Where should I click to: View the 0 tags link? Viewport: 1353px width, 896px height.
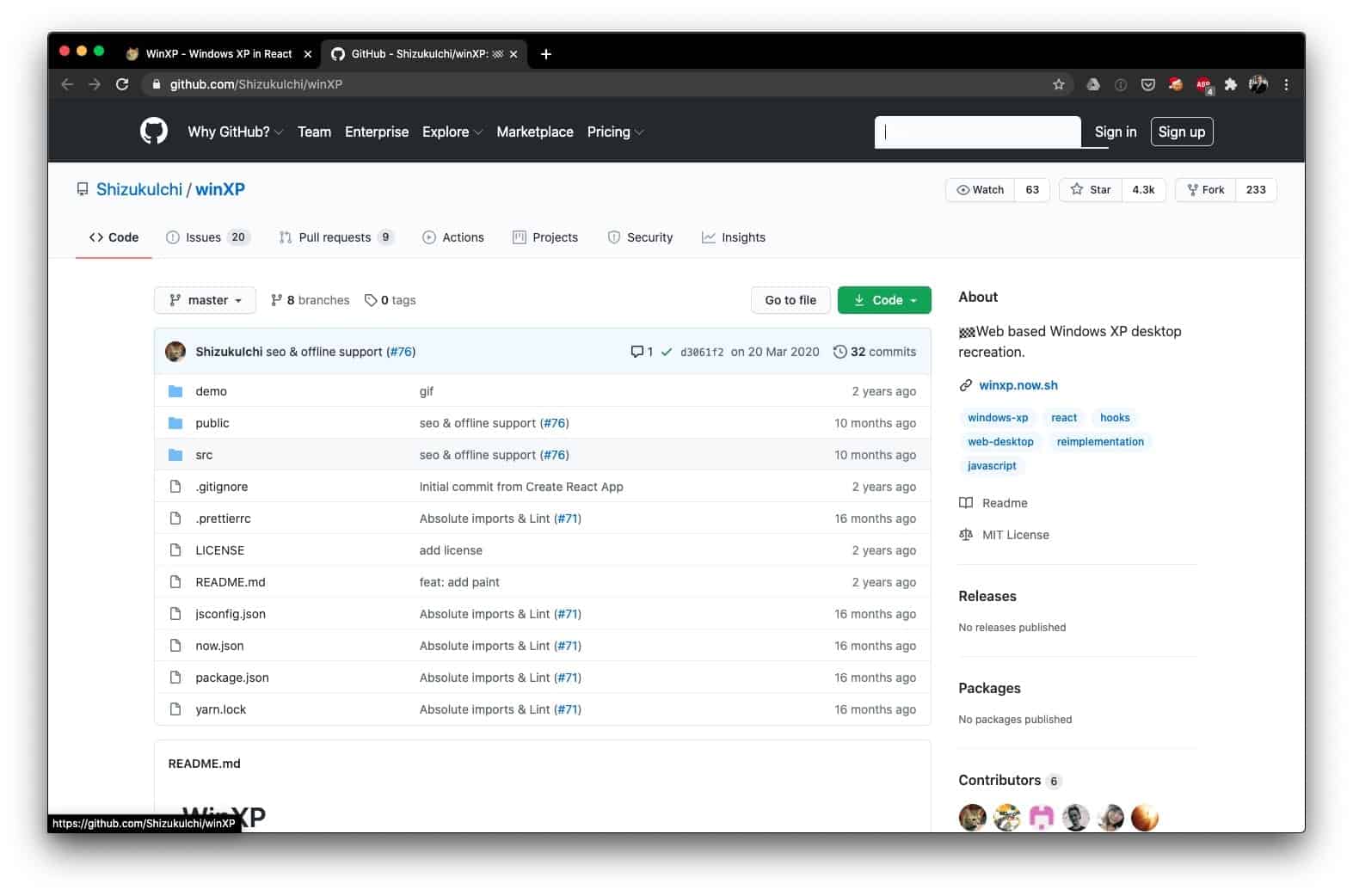coord(391,300)
